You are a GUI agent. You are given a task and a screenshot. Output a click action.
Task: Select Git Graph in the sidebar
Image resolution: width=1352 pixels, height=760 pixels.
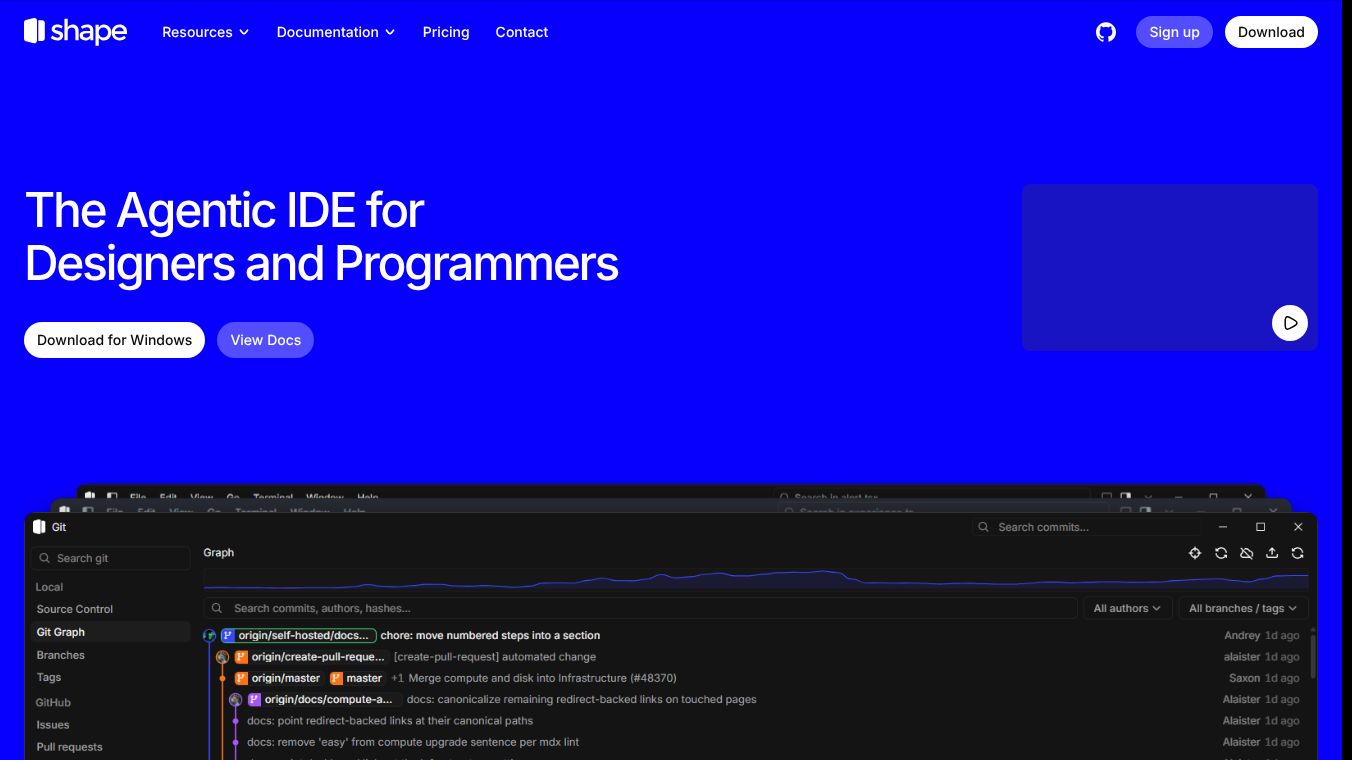(x=110, y=632)
